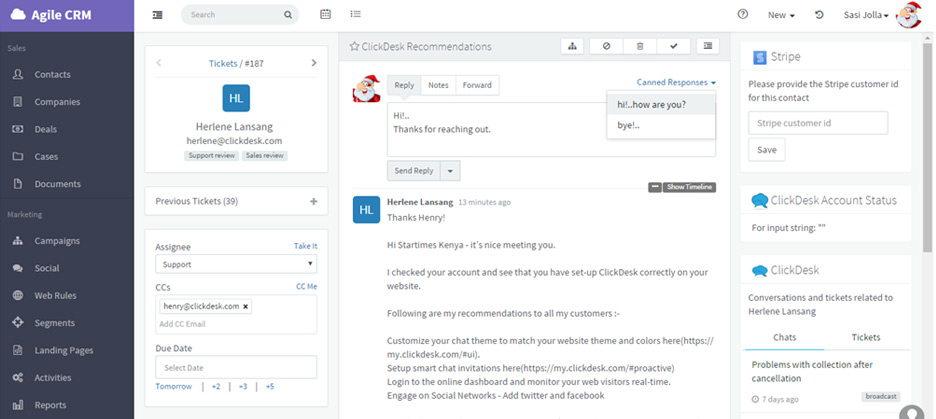Switch to the Notes tab
This screenshot has width=936, height=419.
point(438,85)
